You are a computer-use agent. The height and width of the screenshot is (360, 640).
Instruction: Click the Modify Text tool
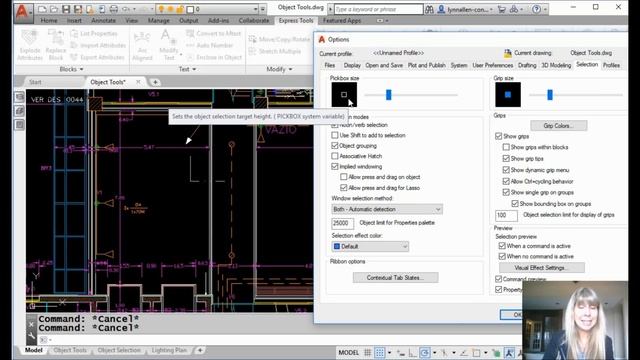(x=168, y=45)
